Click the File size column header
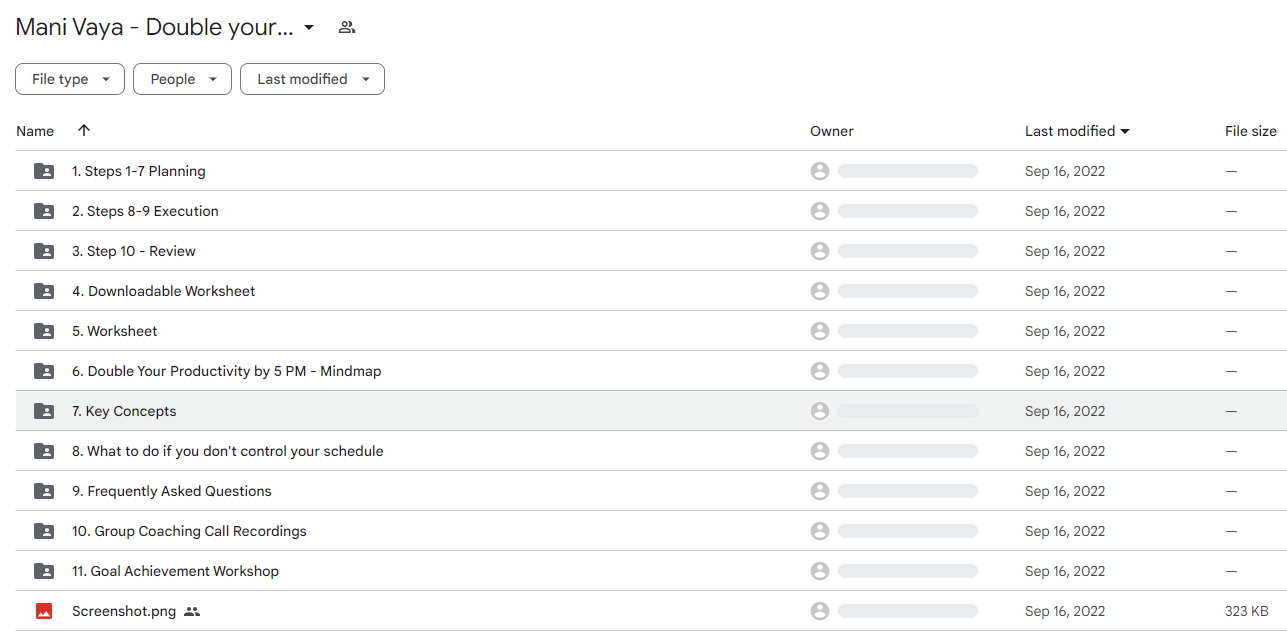 coord(1251,131)
